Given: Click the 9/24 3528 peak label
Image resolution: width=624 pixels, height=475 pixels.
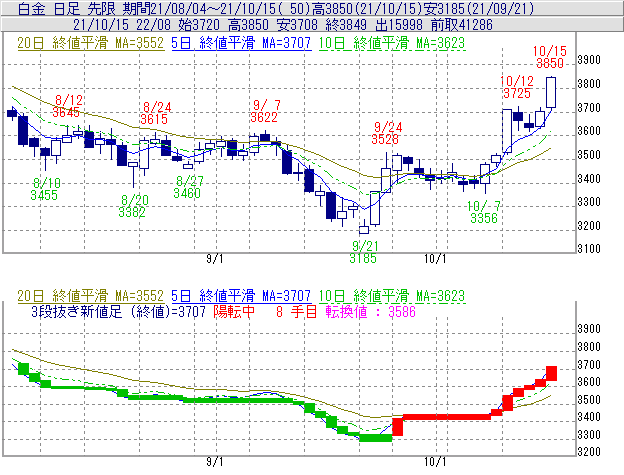Looking at the screenshot, I should coord(387,133).
